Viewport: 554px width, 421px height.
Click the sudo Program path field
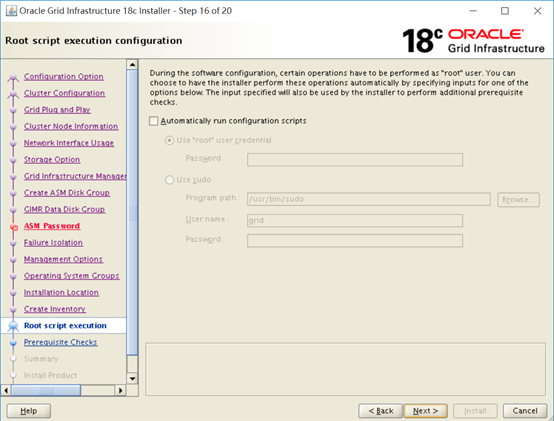[x=369, y=199]
